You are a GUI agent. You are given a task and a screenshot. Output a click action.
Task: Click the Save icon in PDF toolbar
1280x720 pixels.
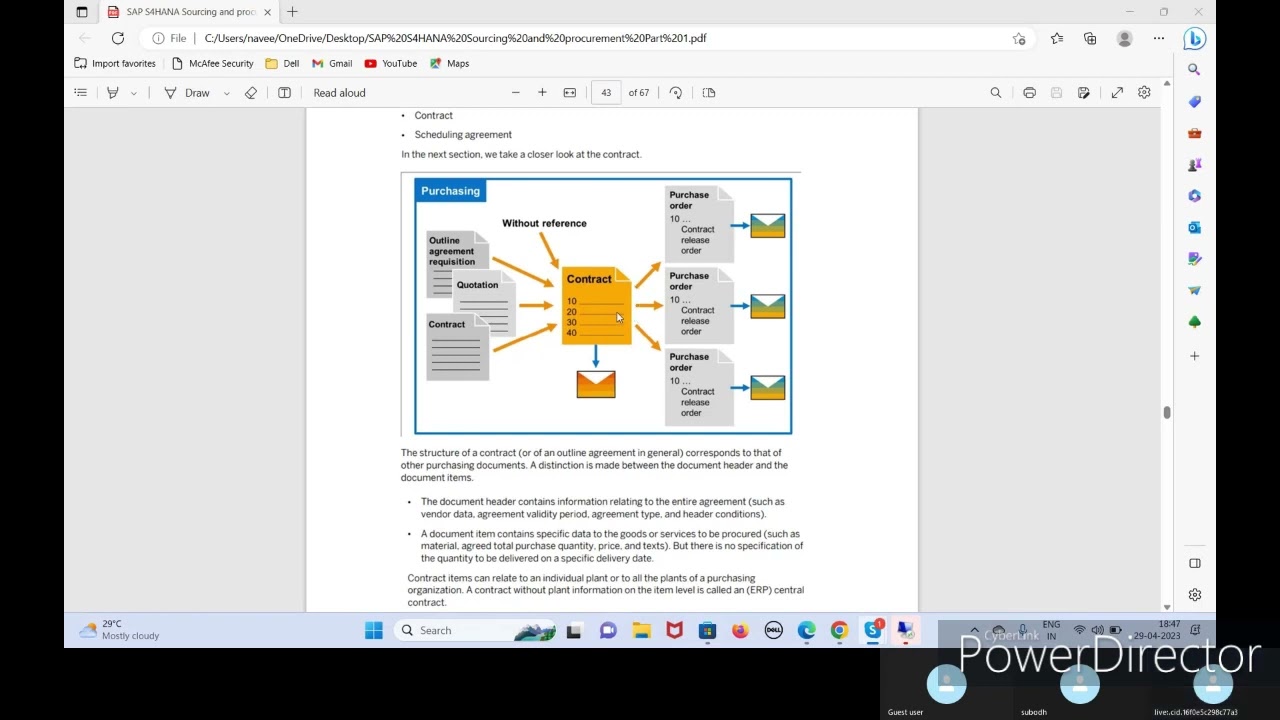coord(1056,93)
